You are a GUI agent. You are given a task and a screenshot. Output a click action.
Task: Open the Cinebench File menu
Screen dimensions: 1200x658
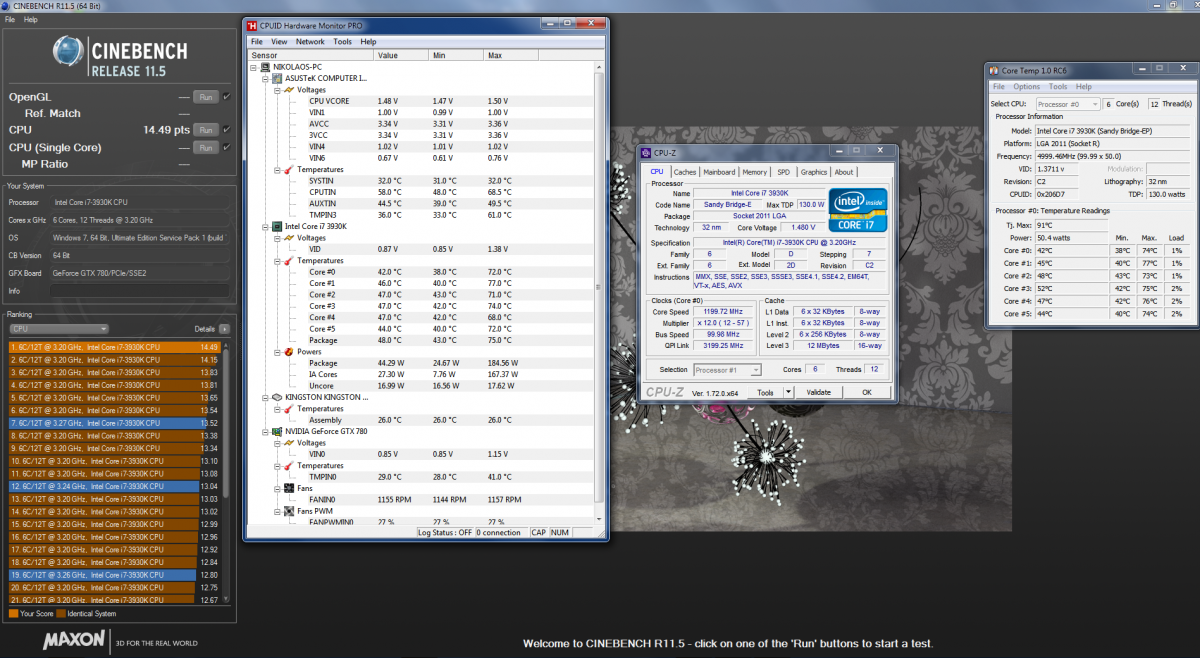point(10,19)
